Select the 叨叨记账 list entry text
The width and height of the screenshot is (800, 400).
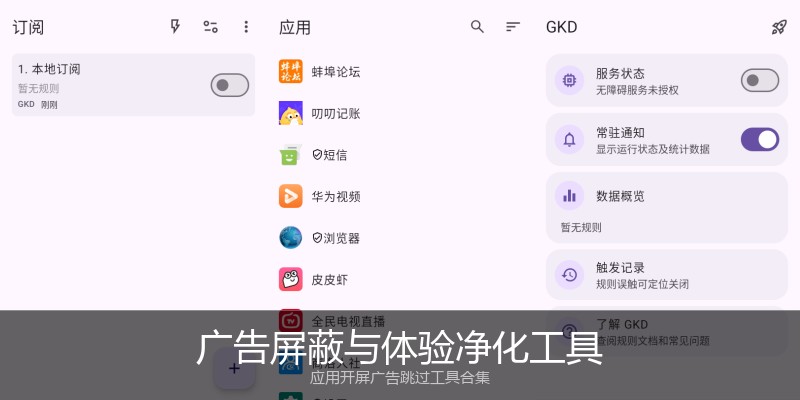336,113
